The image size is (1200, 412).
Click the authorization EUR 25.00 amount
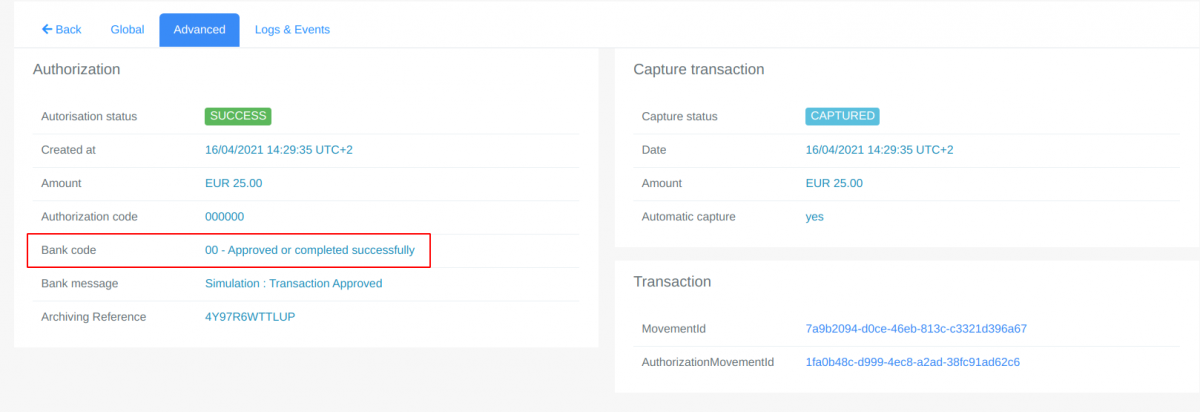[x=234, y=183]
